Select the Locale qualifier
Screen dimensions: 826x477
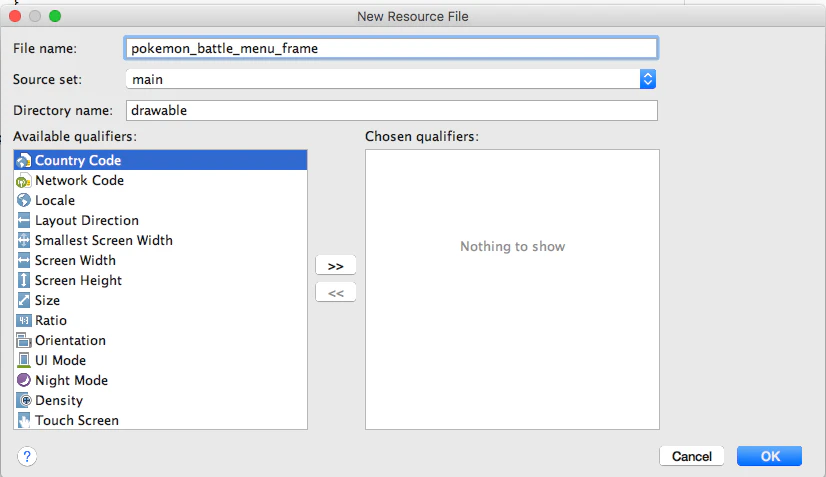(x=161, y=200)
